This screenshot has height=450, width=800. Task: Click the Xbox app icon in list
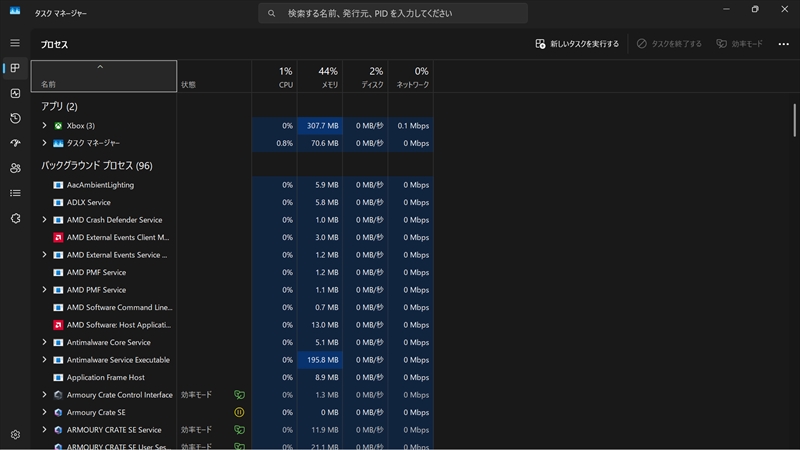tap(58, 126)
